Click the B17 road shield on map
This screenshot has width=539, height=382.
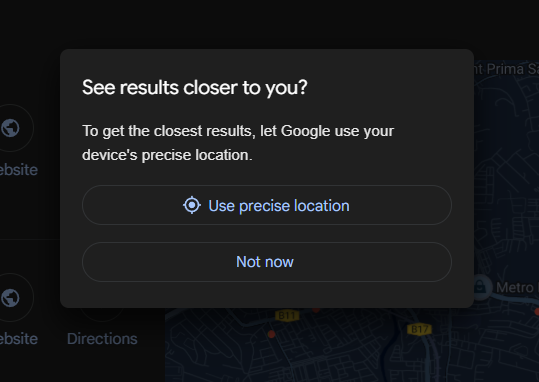pyautogui.click(x=419, y=329)
